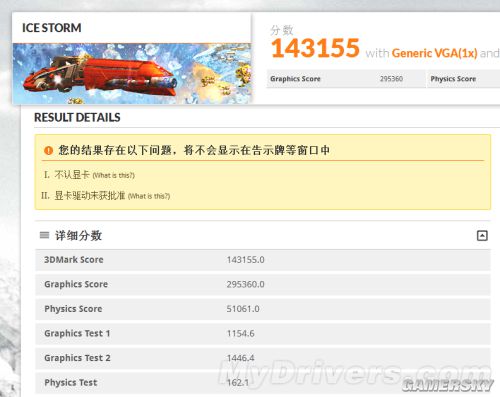
Task: Click the value 295360.0
Action: [x=246, y=284]
